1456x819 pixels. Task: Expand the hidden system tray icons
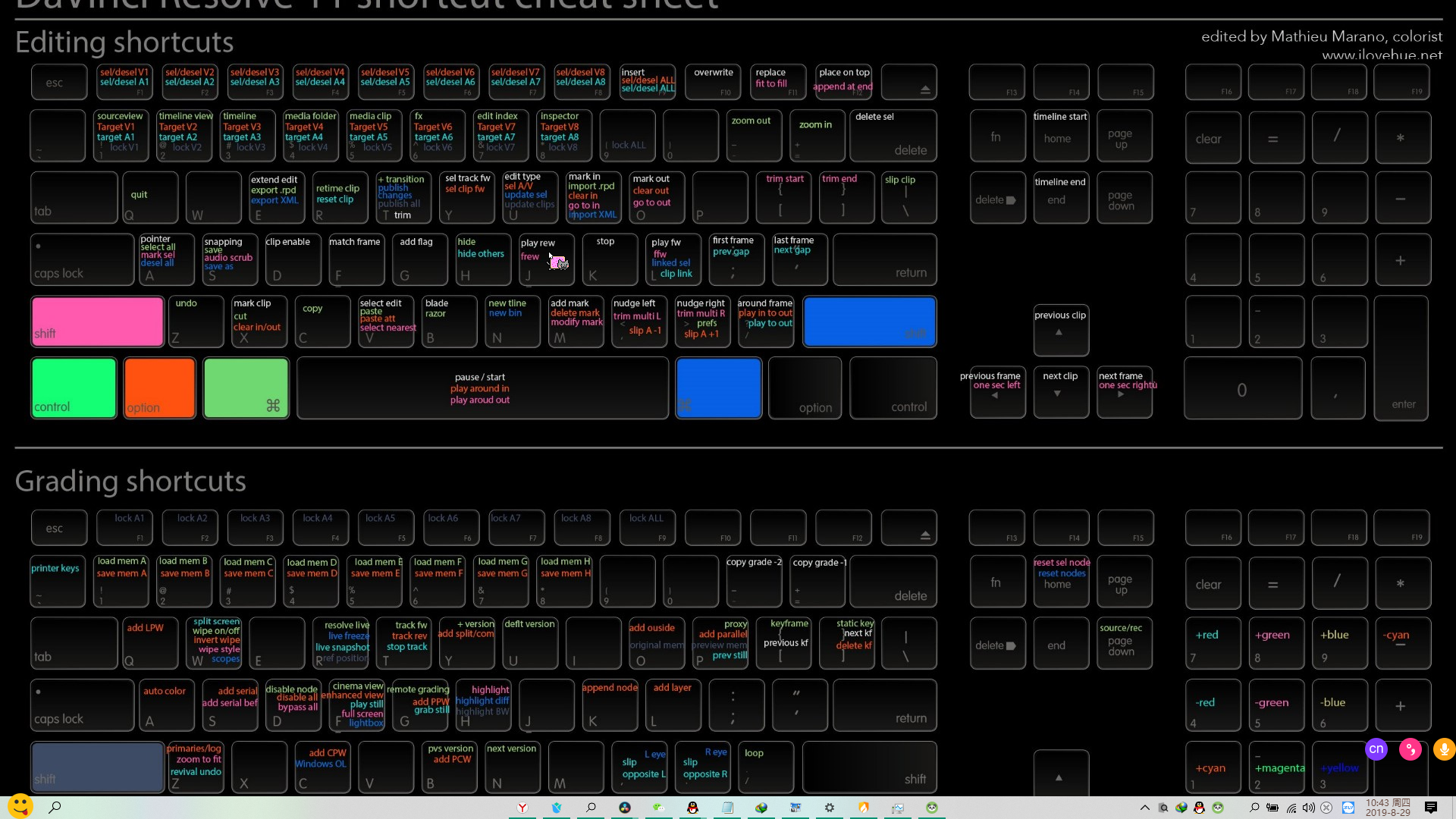click(1145, 808)
